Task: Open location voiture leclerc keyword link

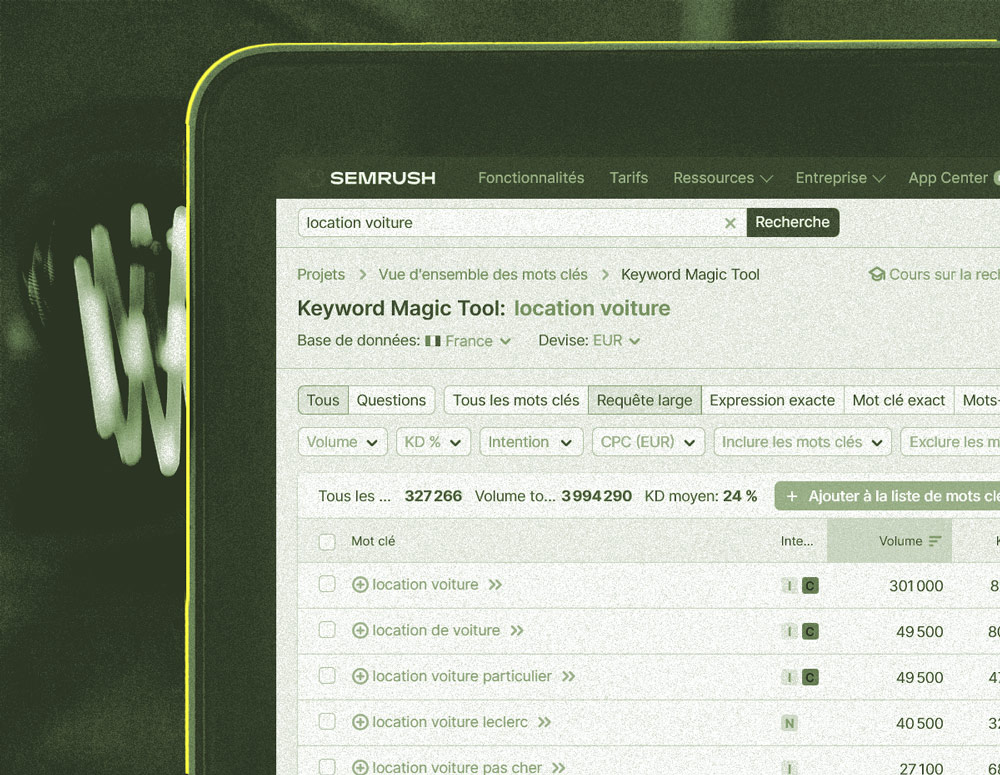Action: [450, 723]
